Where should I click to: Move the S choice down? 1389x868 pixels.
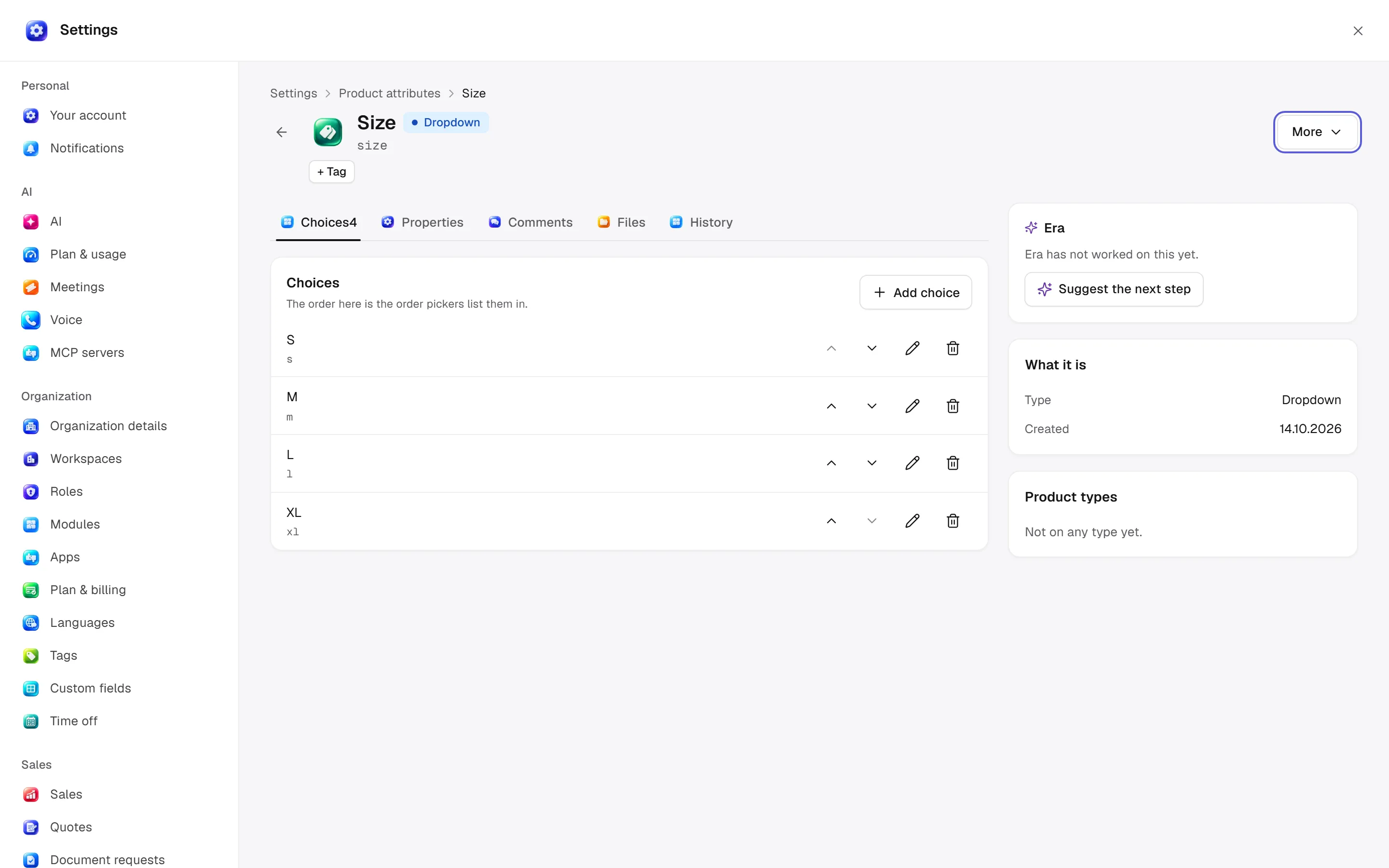pos(872,349)
